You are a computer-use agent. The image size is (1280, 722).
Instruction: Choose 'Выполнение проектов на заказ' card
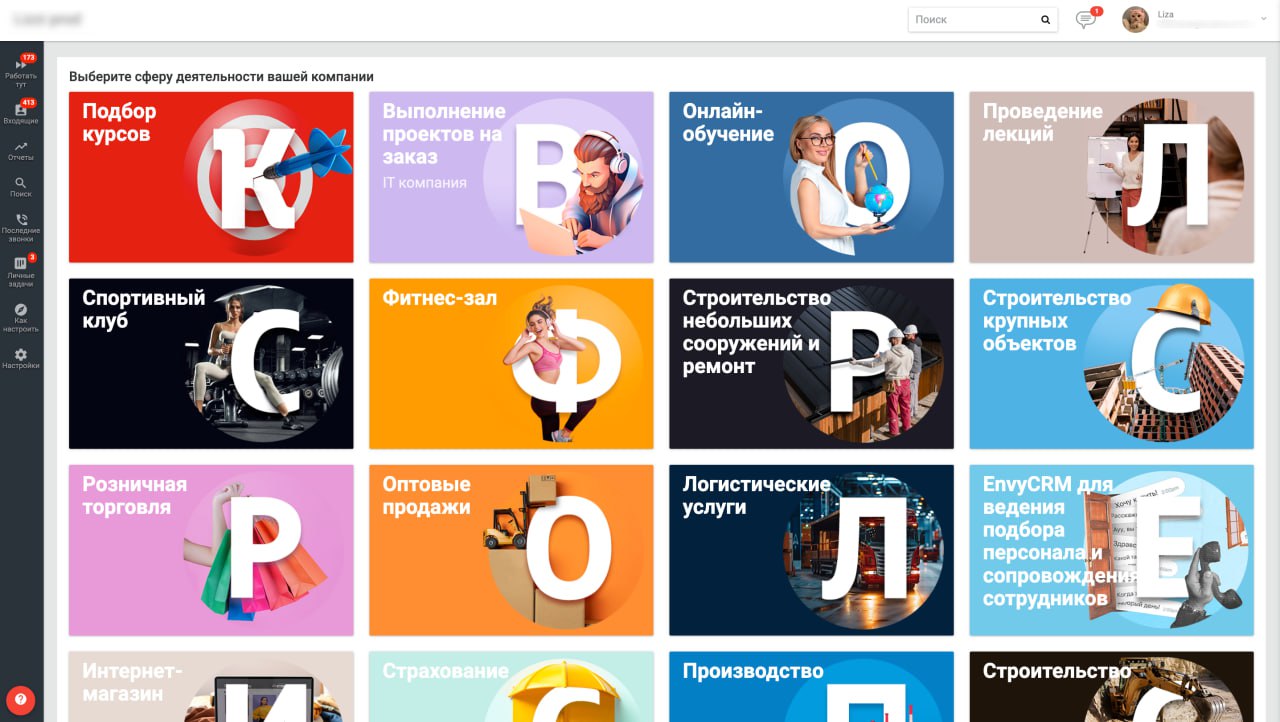(511, 177)
